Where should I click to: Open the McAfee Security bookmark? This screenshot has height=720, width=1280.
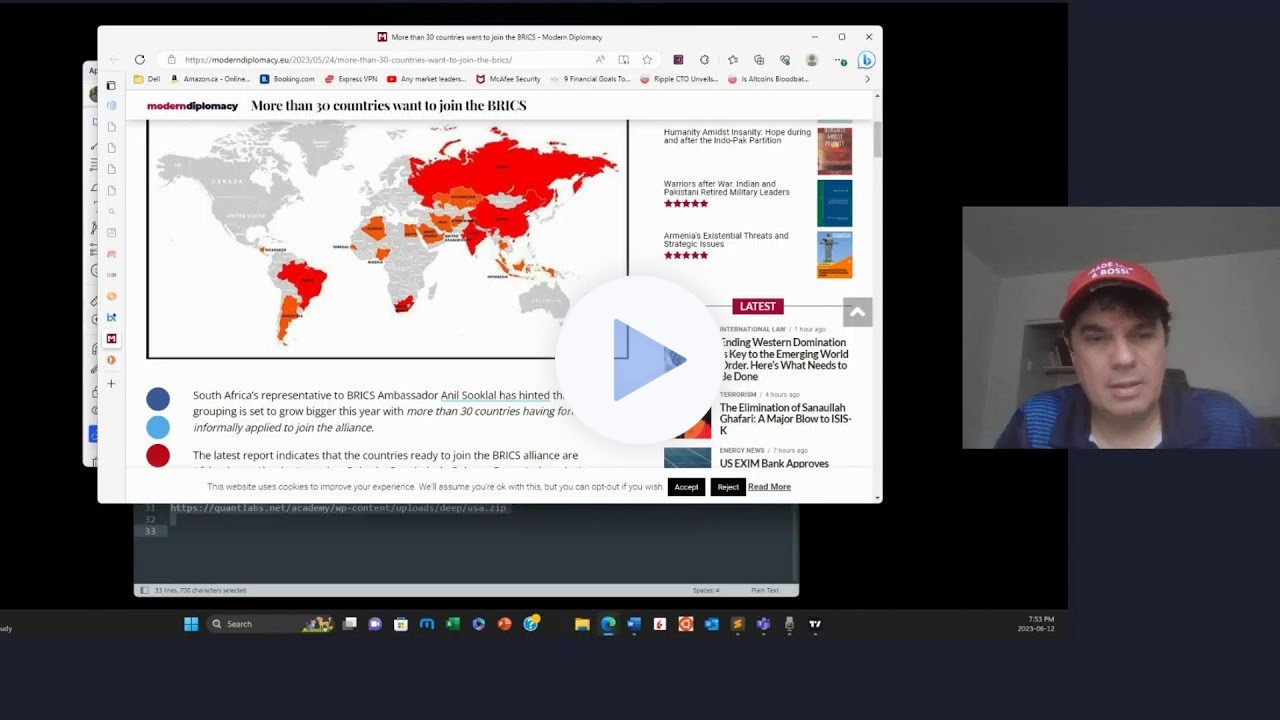click(508, 79)
